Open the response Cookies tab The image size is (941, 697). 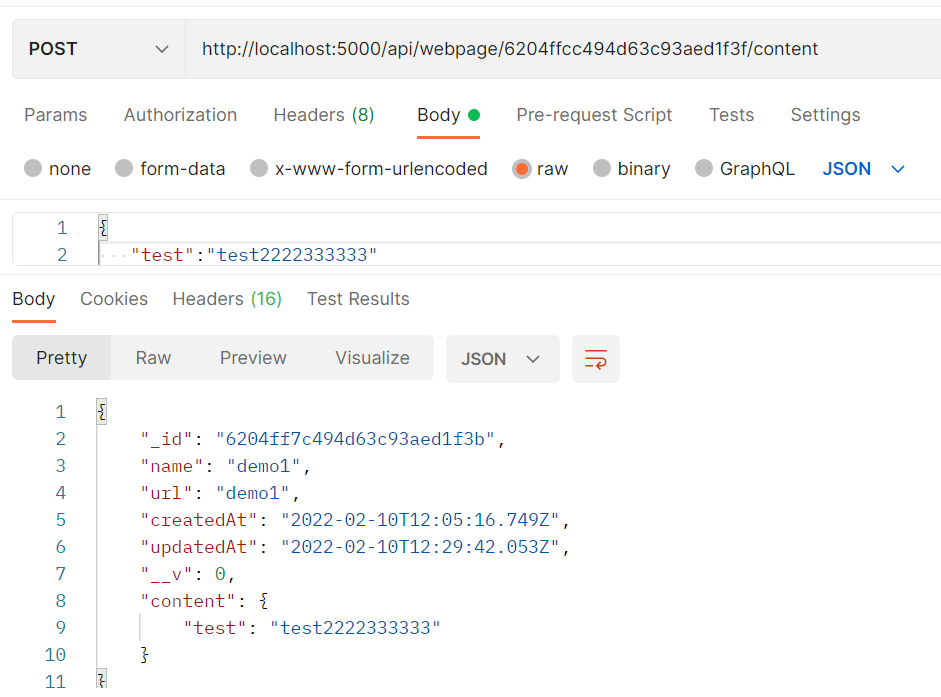[113, 299]
